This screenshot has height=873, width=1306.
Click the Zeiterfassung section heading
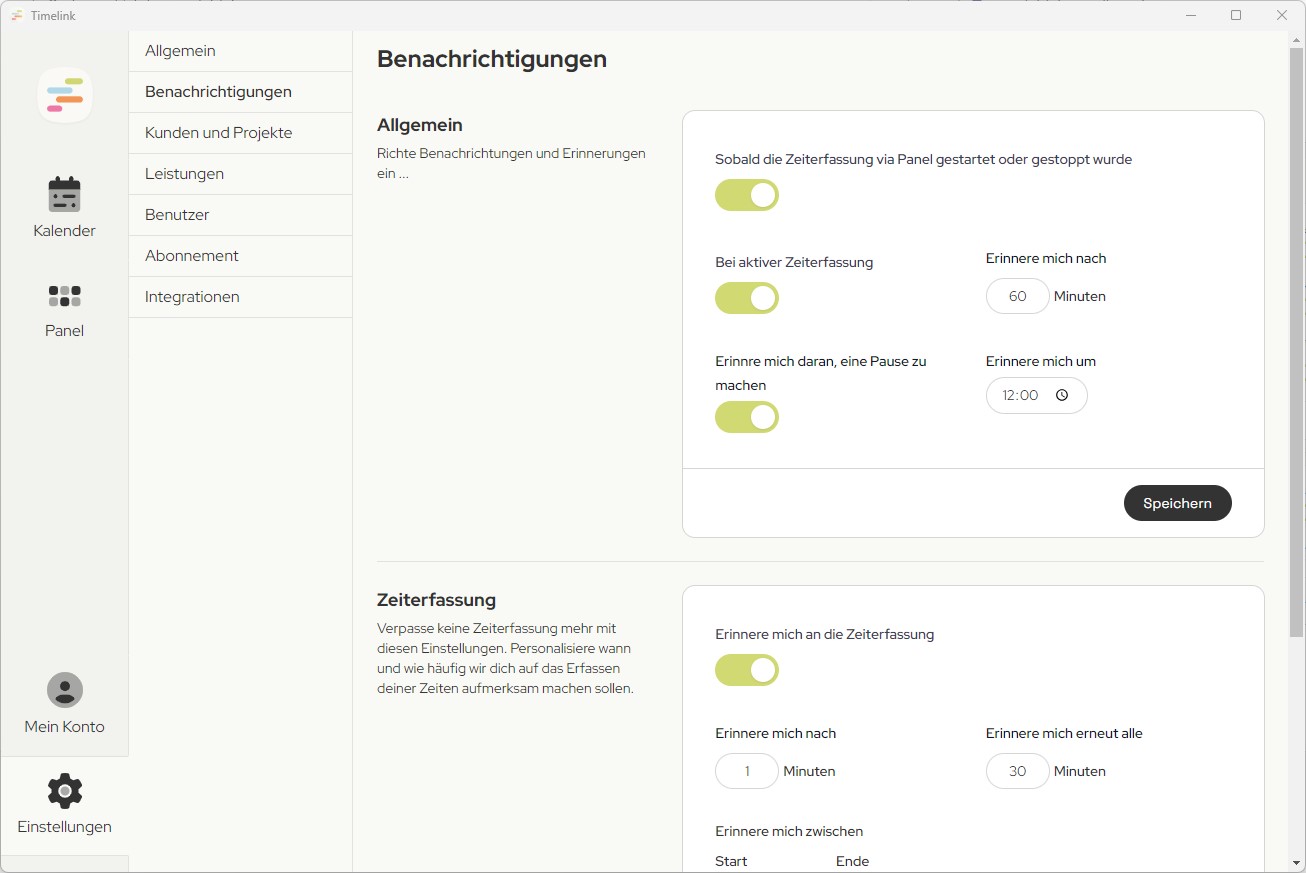(437, 600)
